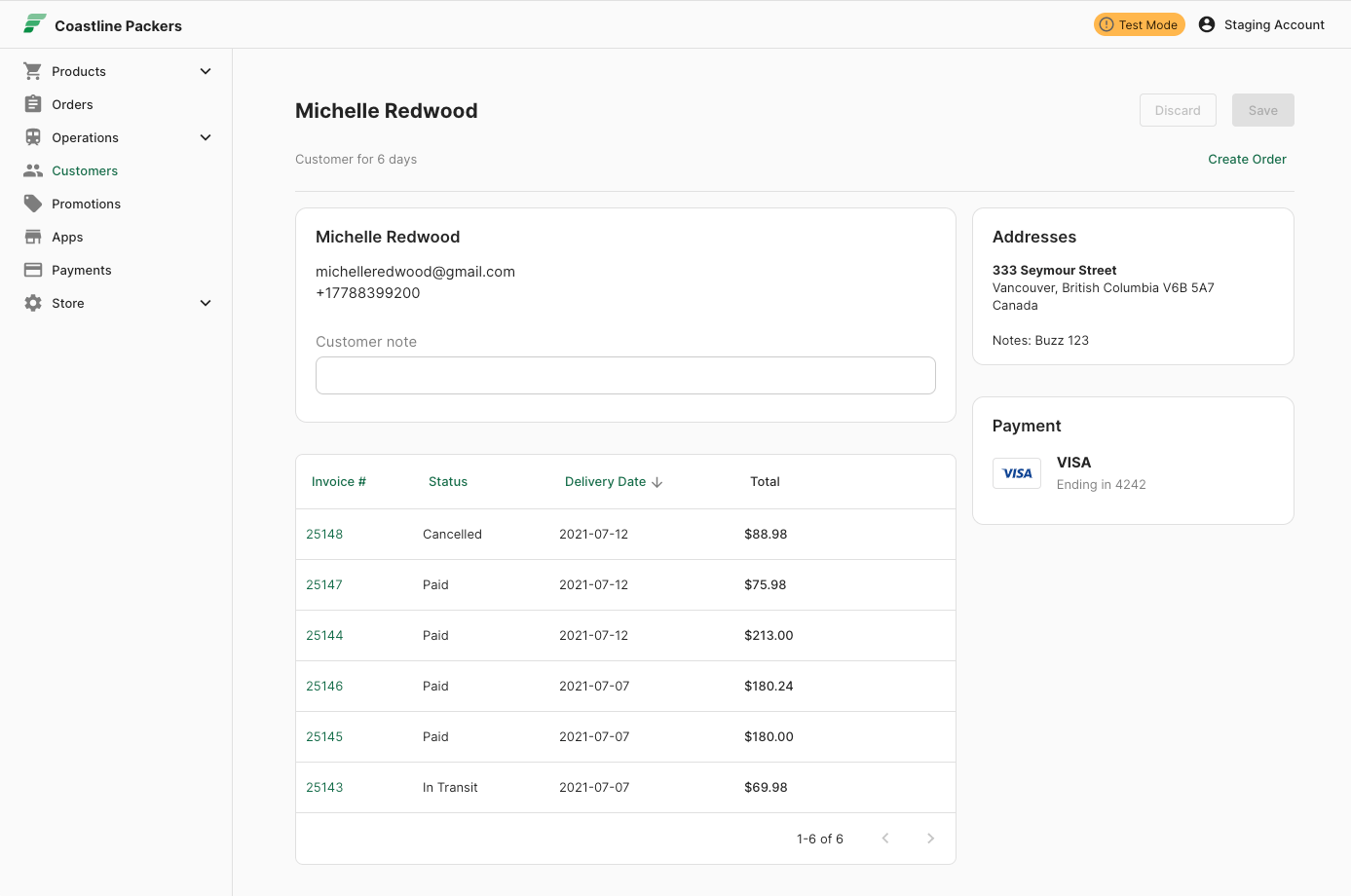Click the Apps storefront icon
Image resolution: width=1351 pixels, height=896 pixels.
click(x=33, y=237)
